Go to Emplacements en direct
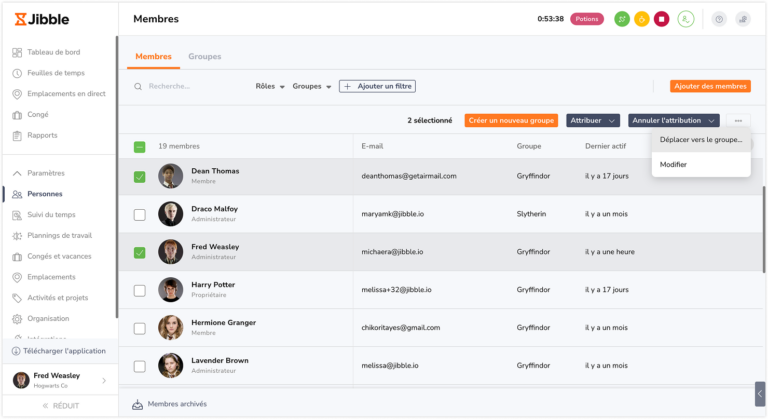This screenshot has width=768, height=419. click(x=66, y=94)
